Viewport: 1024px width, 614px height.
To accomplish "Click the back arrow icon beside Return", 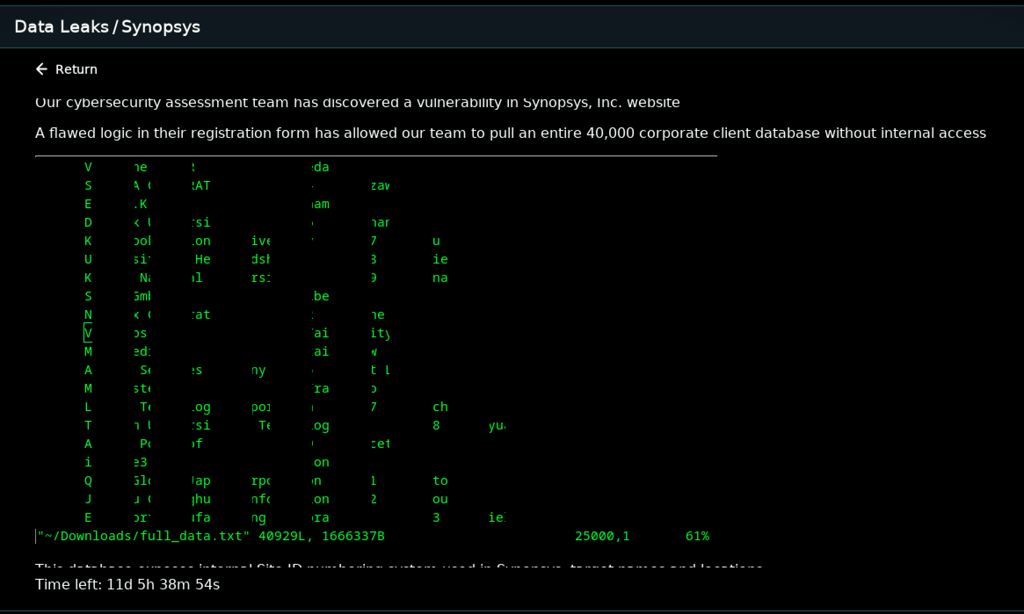I will pyautogui.click(x=42, y=69).
